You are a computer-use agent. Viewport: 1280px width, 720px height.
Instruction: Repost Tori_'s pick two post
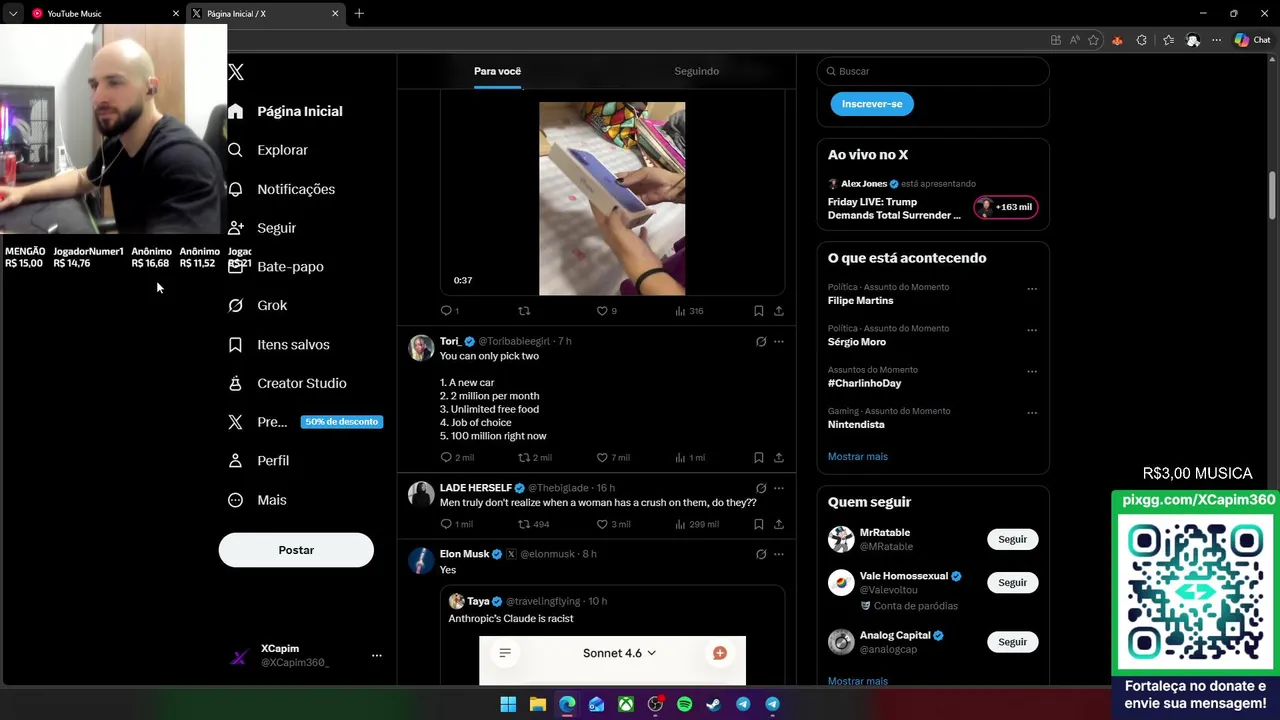point(523,457)
